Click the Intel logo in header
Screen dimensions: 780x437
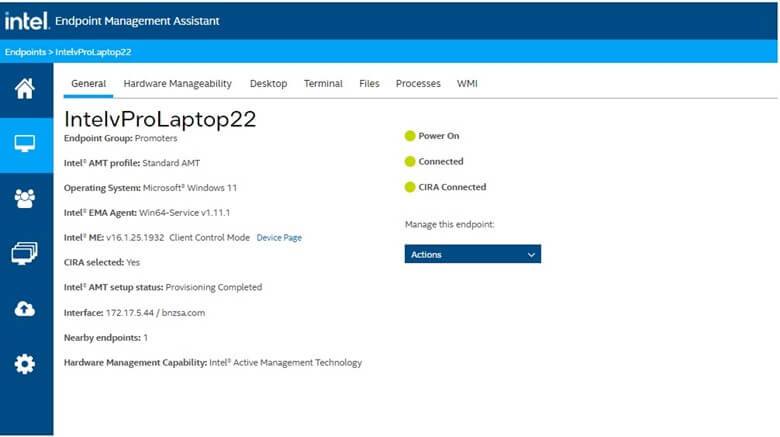[27, 21]
